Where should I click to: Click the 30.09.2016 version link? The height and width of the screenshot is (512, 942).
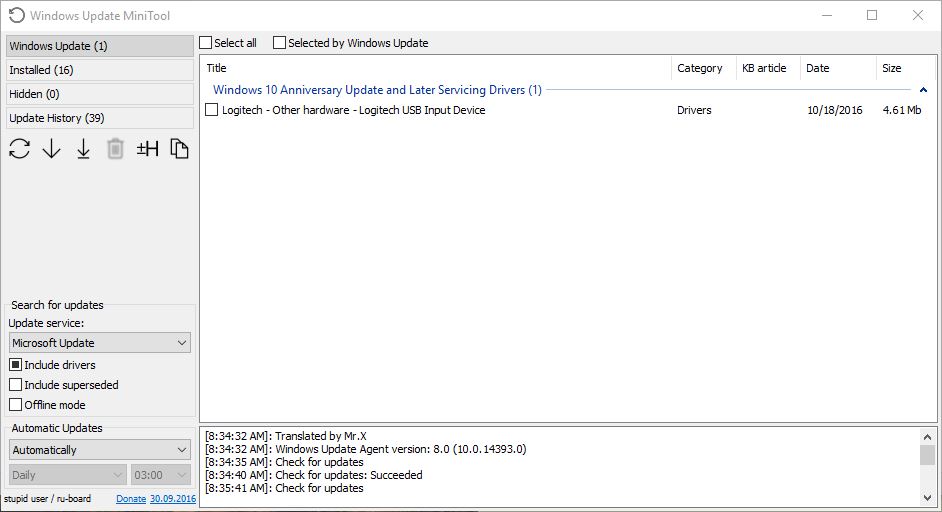point(173,499)
